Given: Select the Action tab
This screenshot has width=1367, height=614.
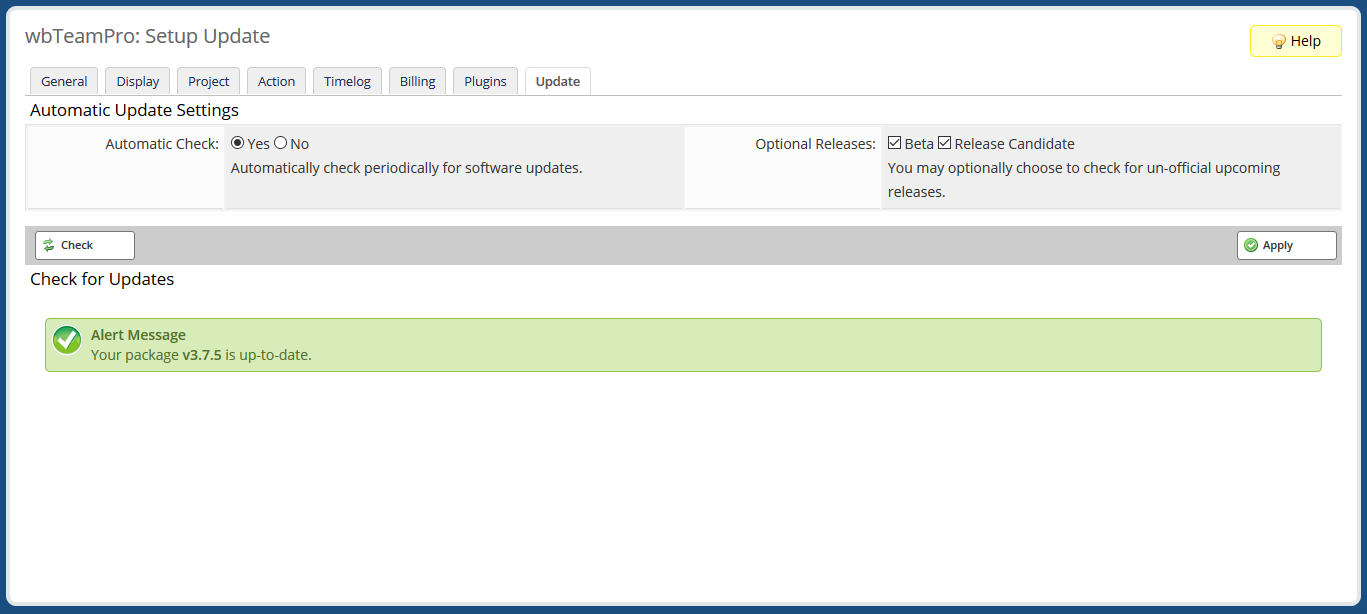Looking at the screenshot, I should point(276,81).
